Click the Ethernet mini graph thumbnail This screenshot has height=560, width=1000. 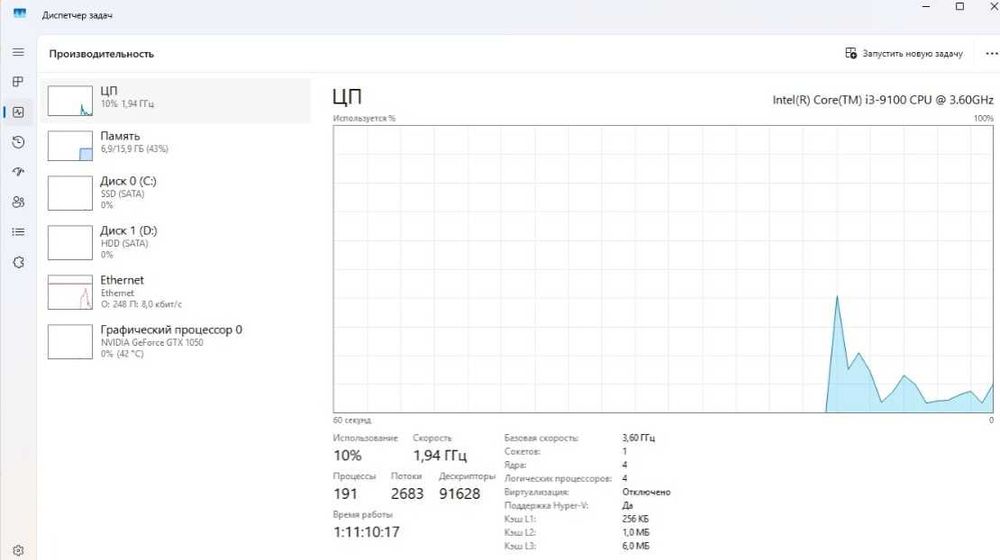tap(70, 292)
